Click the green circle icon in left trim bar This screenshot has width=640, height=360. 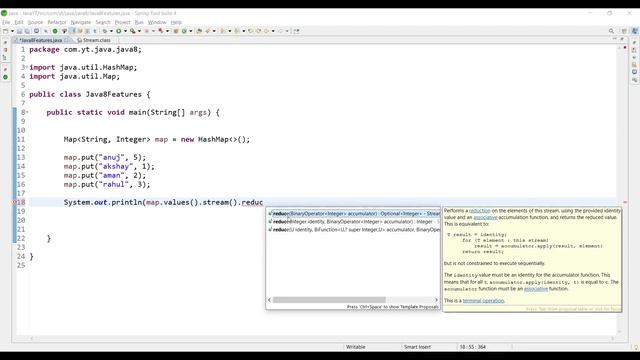point(5,77)
